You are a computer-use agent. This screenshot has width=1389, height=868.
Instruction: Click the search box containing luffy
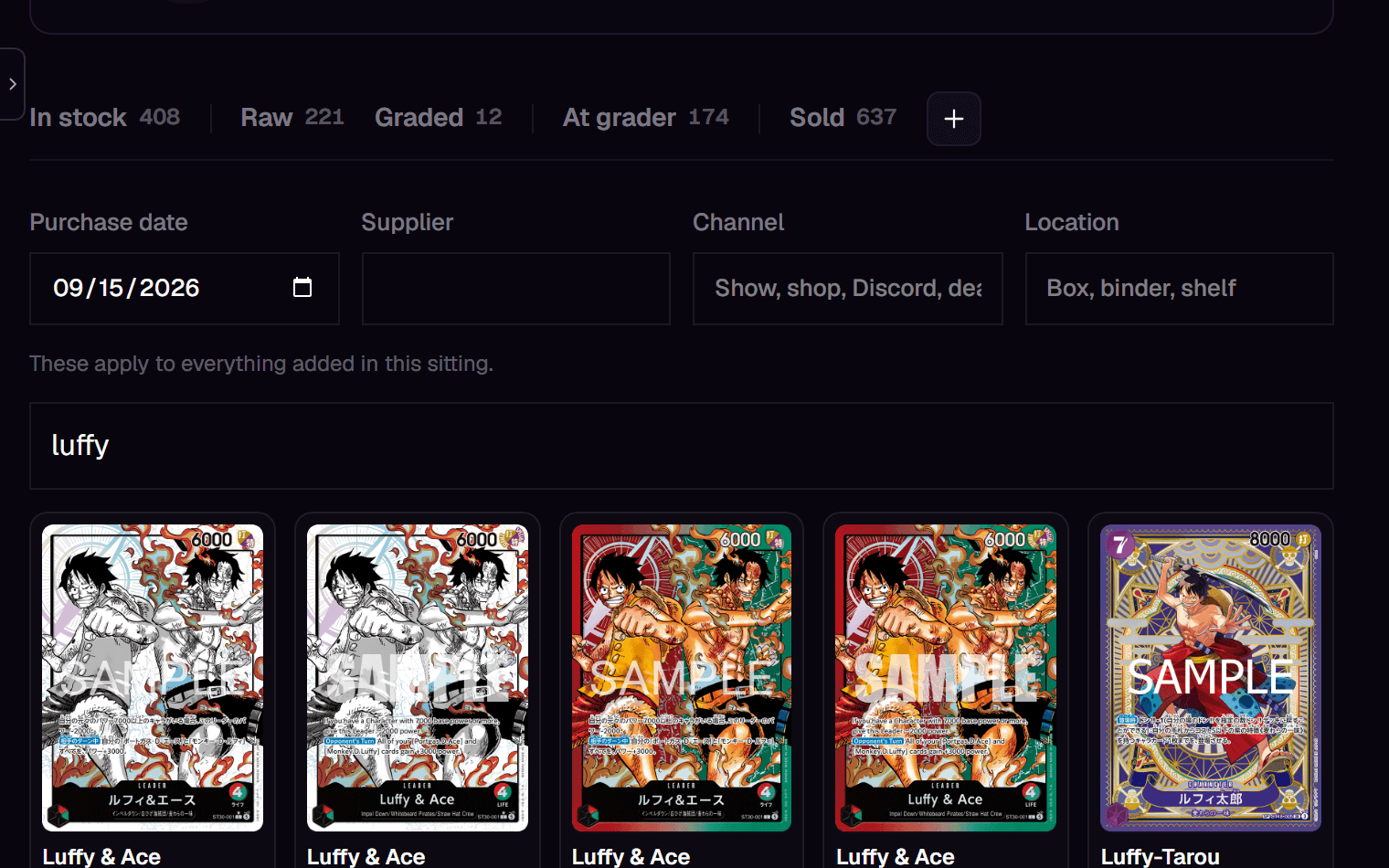click(x=682, y=446)
